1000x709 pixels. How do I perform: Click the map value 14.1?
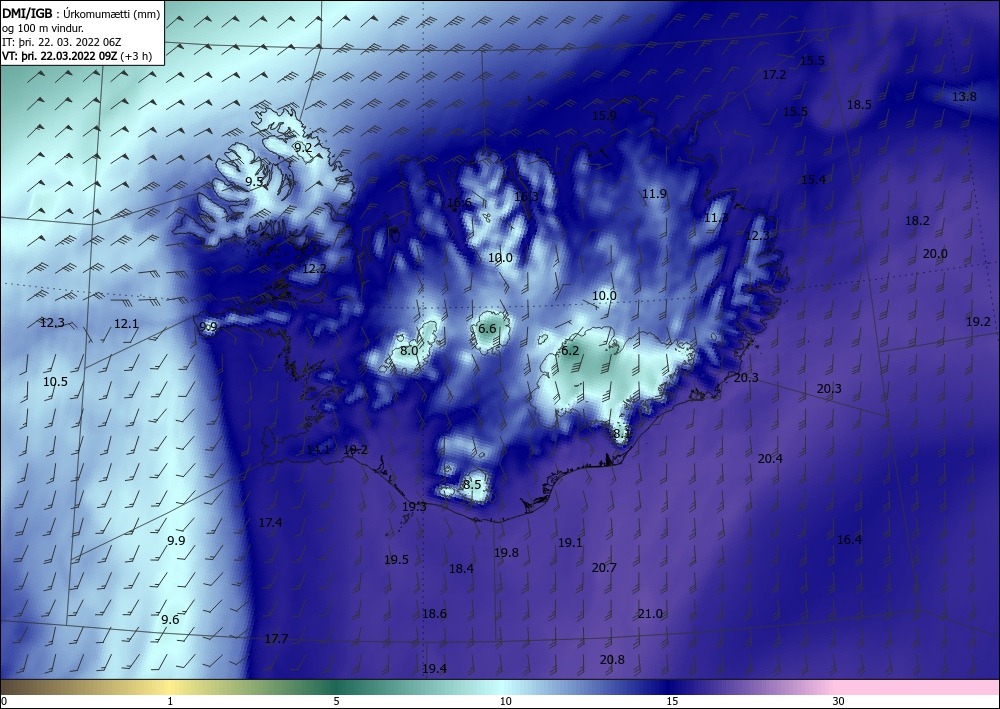point(318,450)
